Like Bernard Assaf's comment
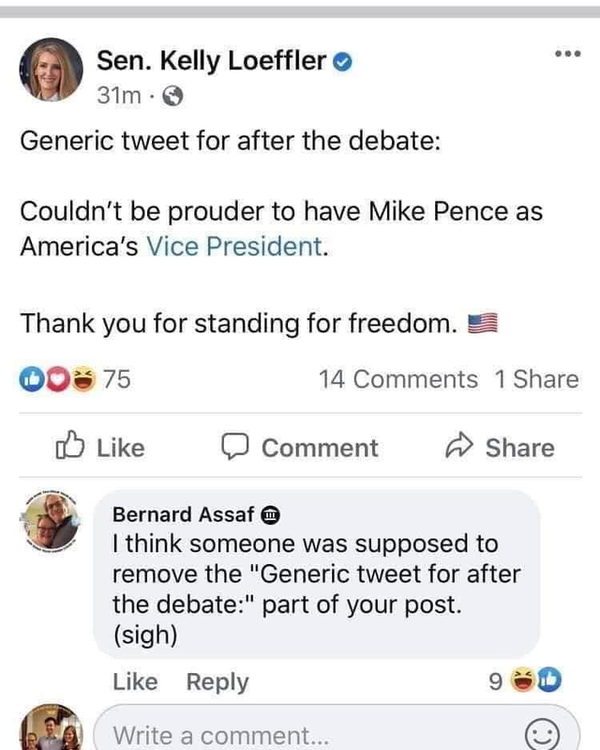Image resolution: width=600 pixels, height=750 pixels. 135,682
